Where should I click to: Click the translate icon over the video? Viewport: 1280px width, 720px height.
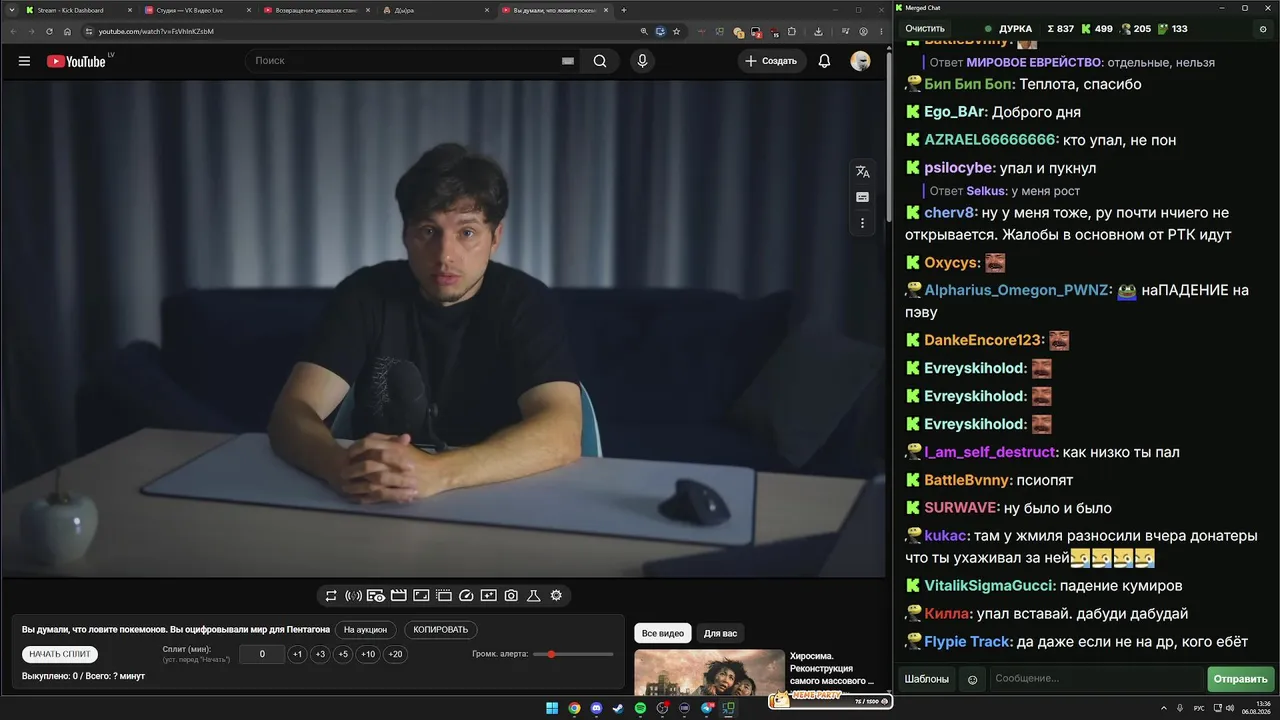pos(863,172)
